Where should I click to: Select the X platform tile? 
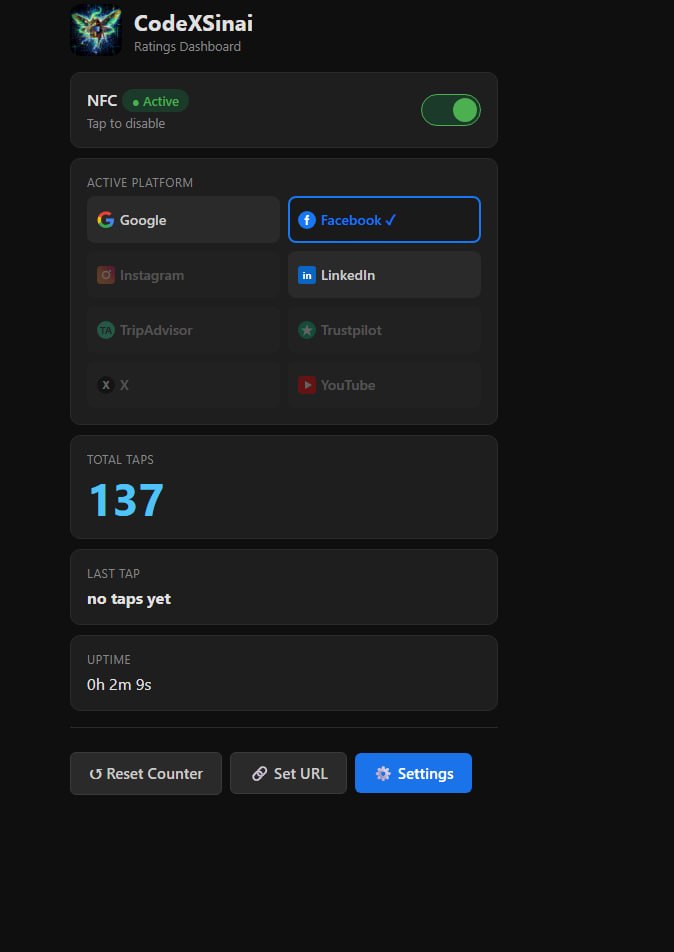coord(183,385)
